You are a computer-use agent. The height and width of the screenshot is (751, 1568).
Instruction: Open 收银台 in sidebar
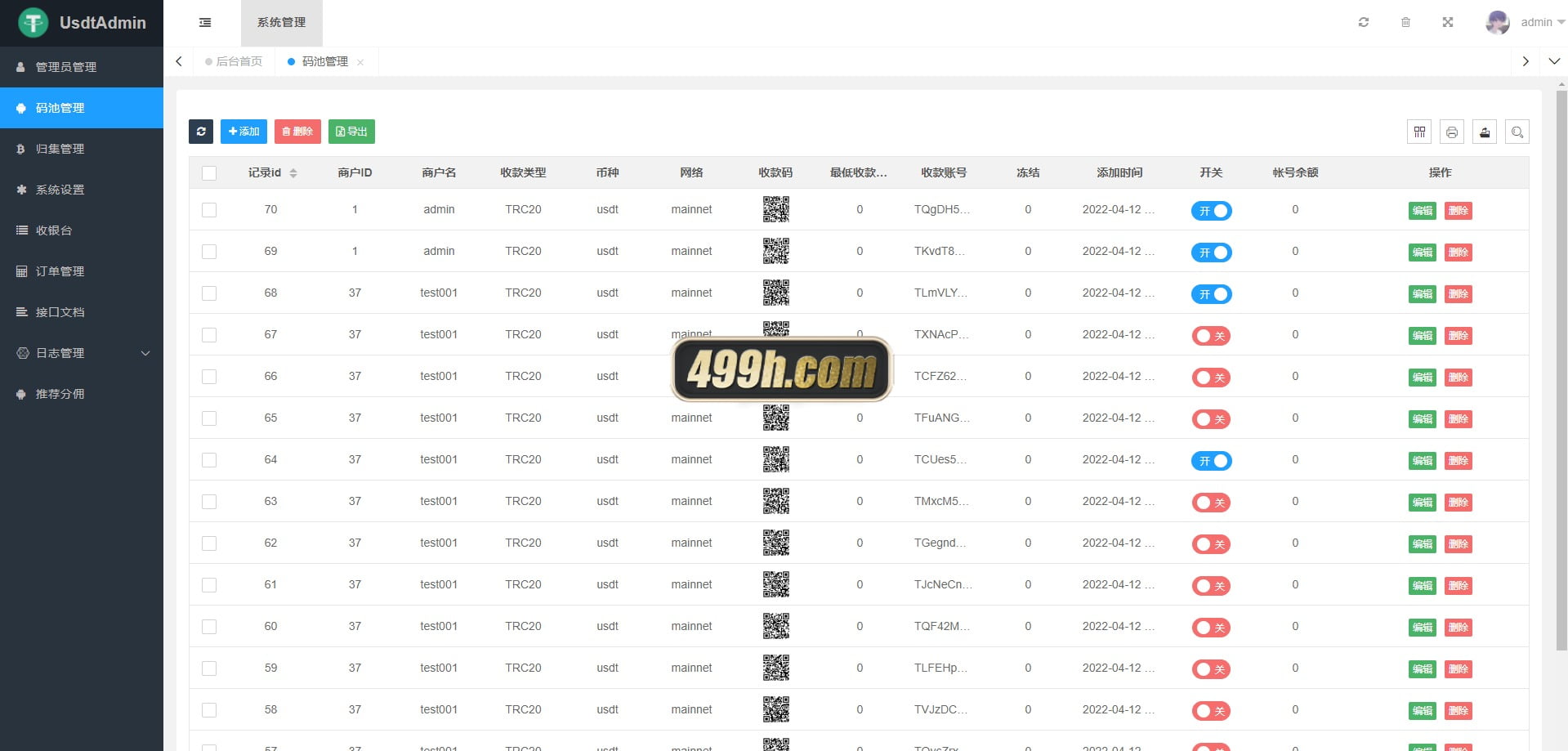[82, 230]
